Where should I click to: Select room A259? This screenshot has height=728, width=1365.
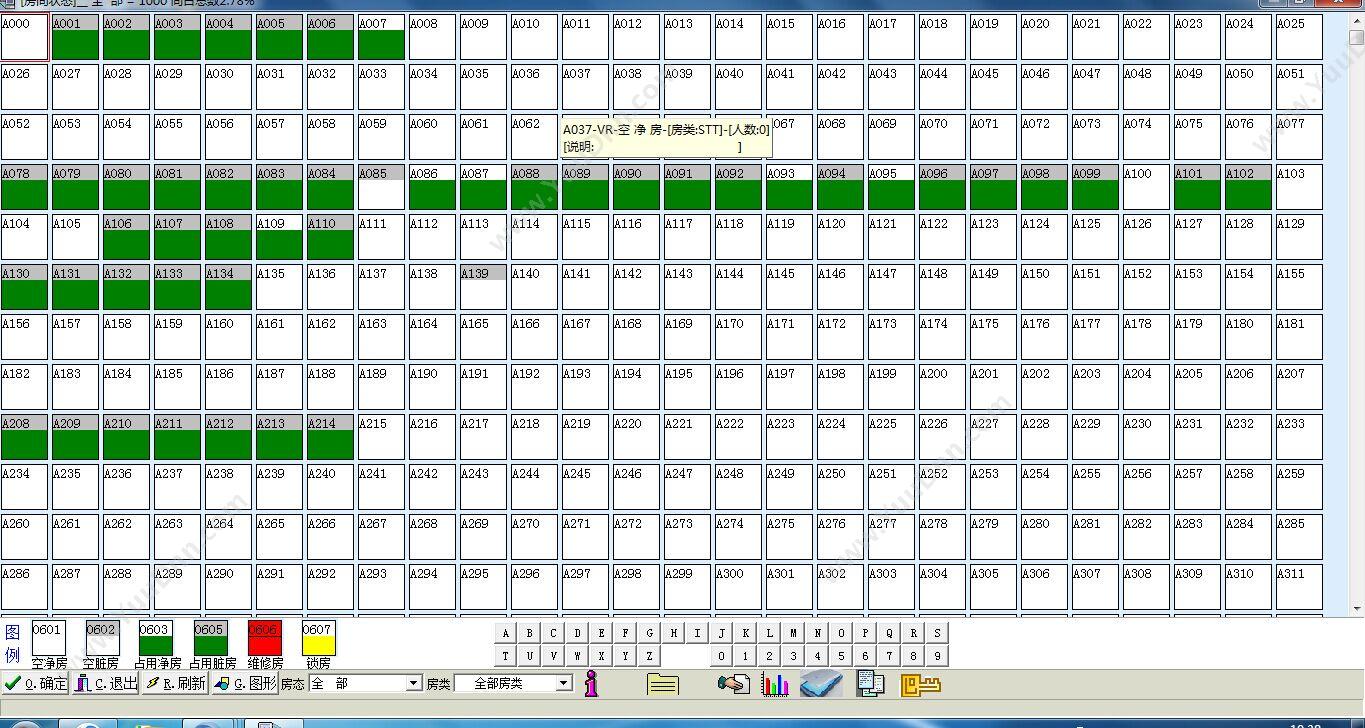pos(1299,487)
